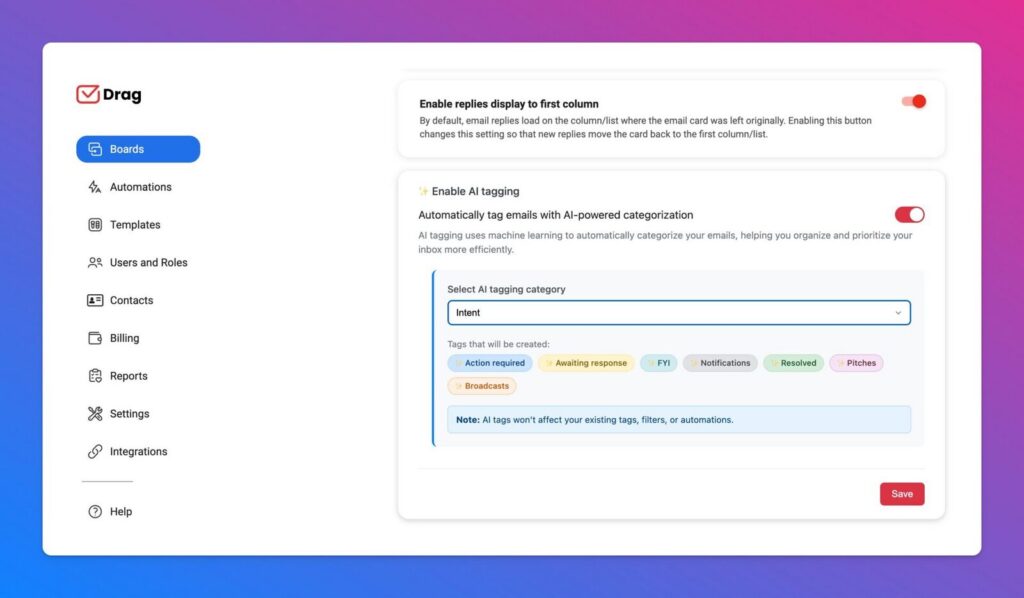The width and height of the screenshot is (1024, 598).
Task: Go to Automations section
Action: point(140,187)
